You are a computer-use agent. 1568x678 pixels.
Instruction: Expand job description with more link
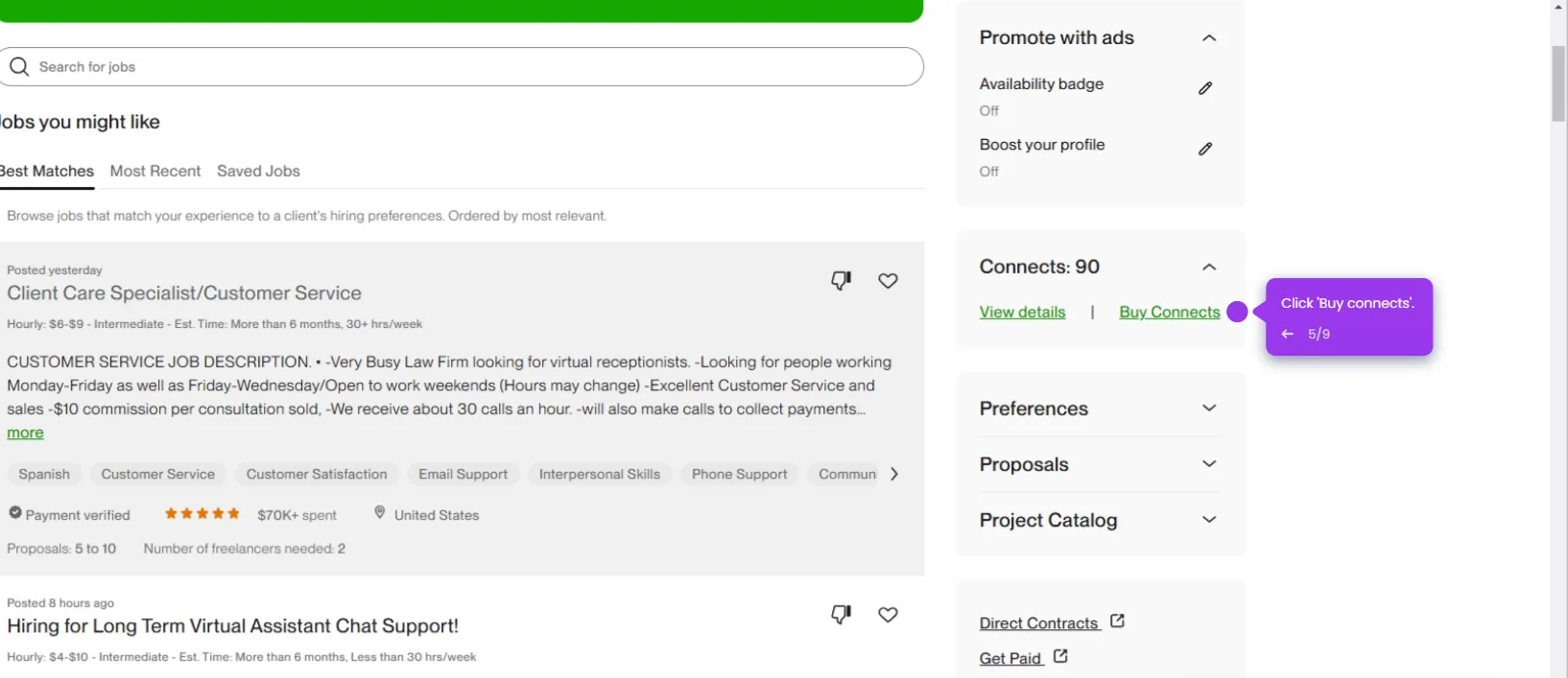25,433
